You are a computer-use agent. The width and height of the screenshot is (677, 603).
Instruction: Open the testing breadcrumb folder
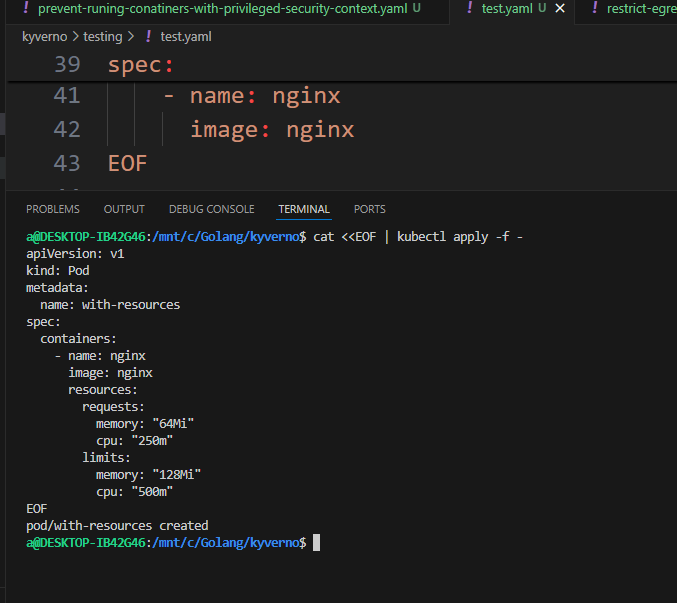(x=103, y=37)
